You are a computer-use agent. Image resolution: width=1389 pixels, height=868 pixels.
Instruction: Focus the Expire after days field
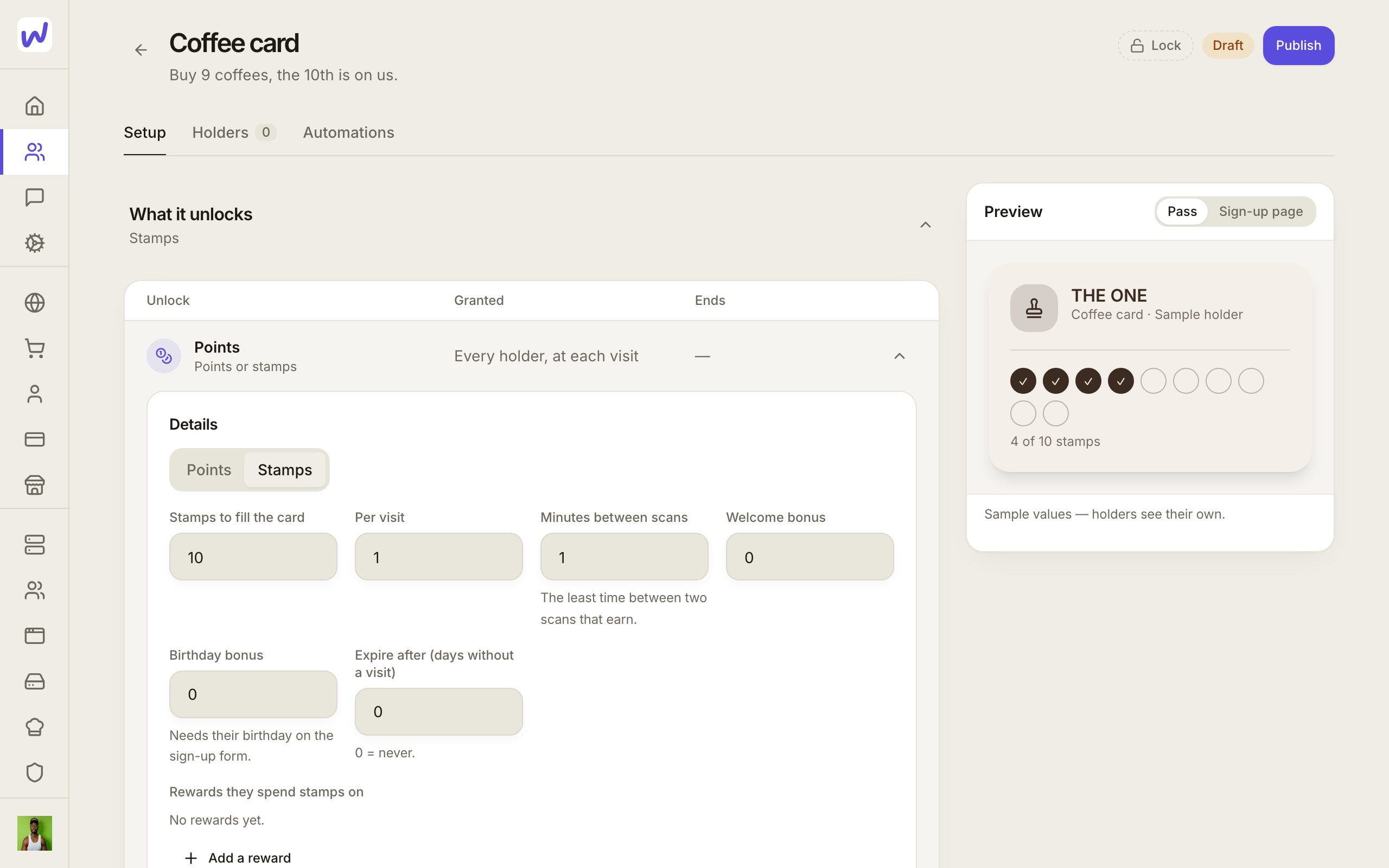pos(438,712)
